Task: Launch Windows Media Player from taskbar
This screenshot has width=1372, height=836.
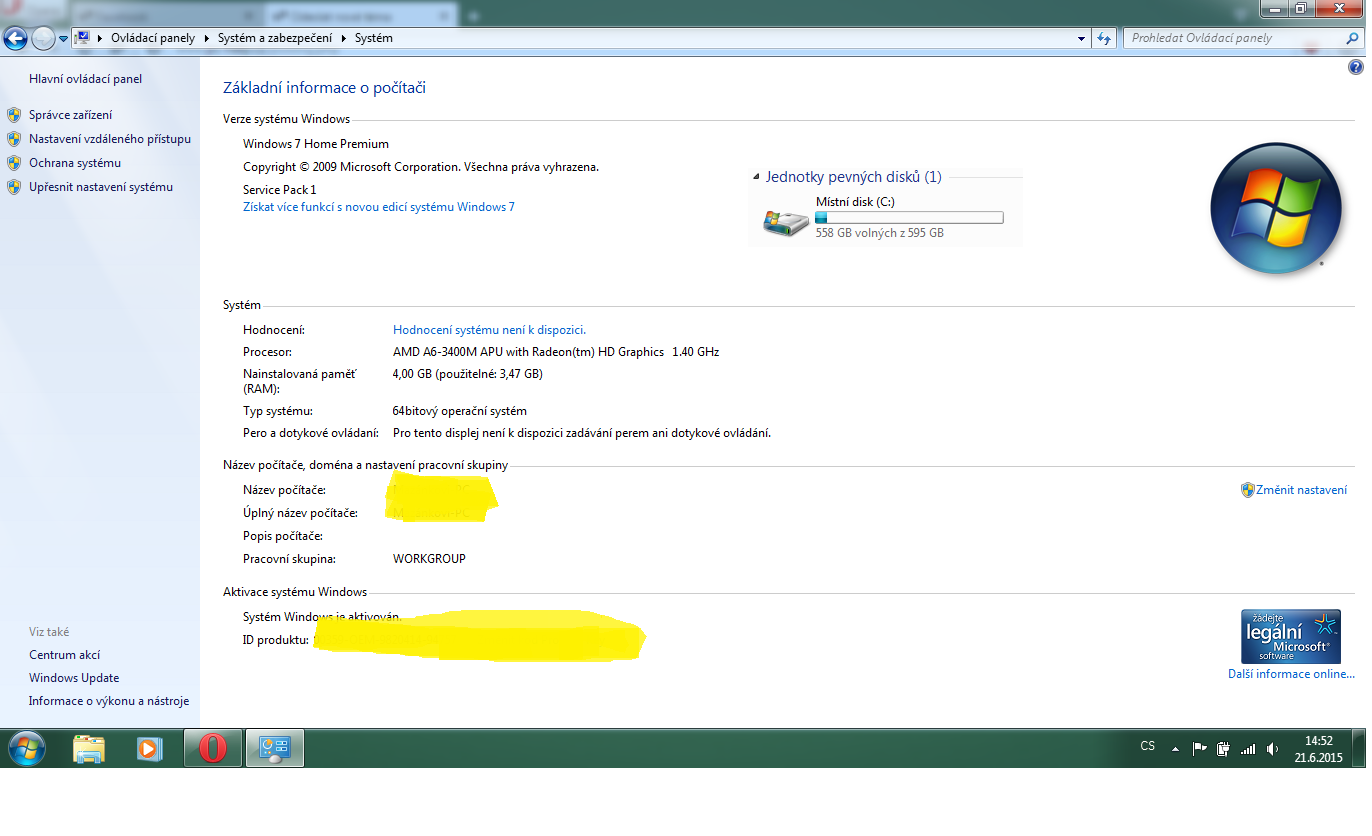Action: (x=150, y=748)
